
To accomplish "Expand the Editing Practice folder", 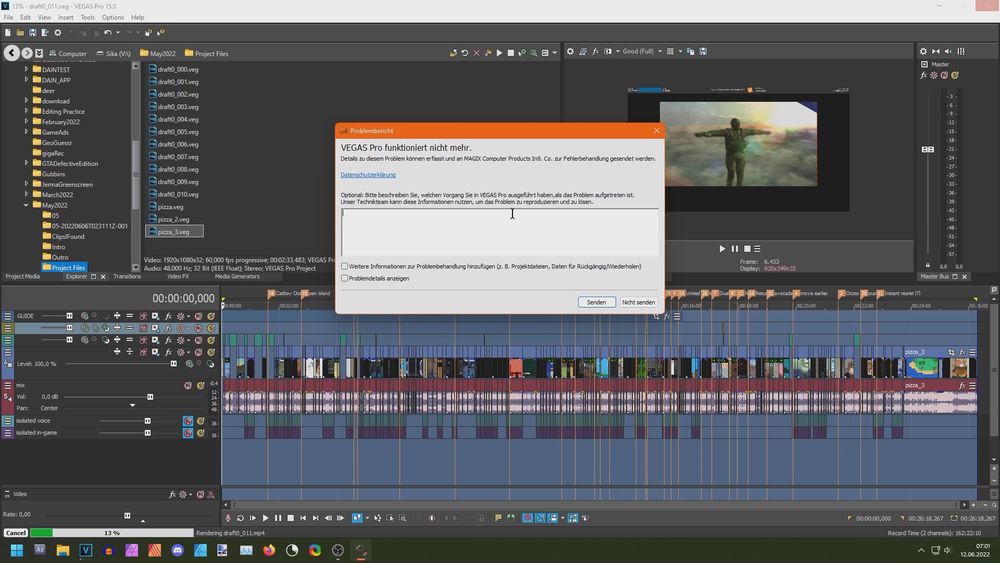I will coord(26,111).
